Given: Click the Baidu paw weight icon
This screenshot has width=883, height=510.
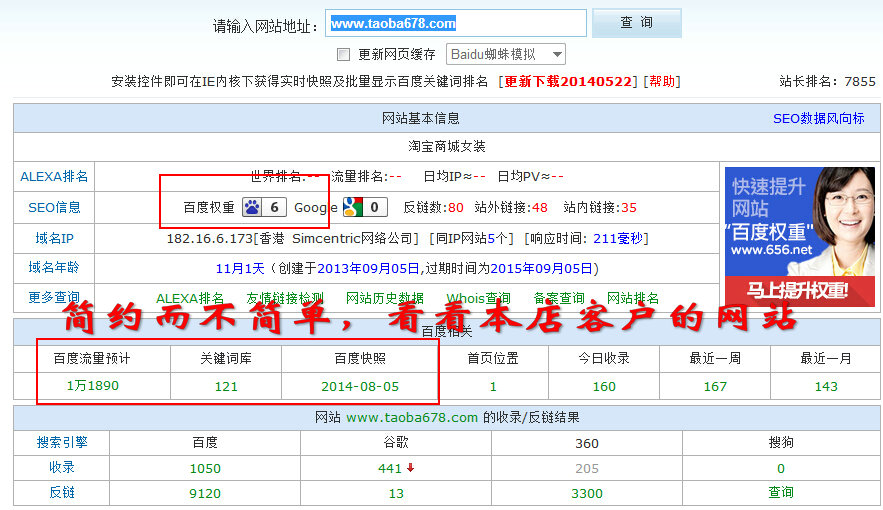Looking at the screenshot, I should tap(252, 208).
